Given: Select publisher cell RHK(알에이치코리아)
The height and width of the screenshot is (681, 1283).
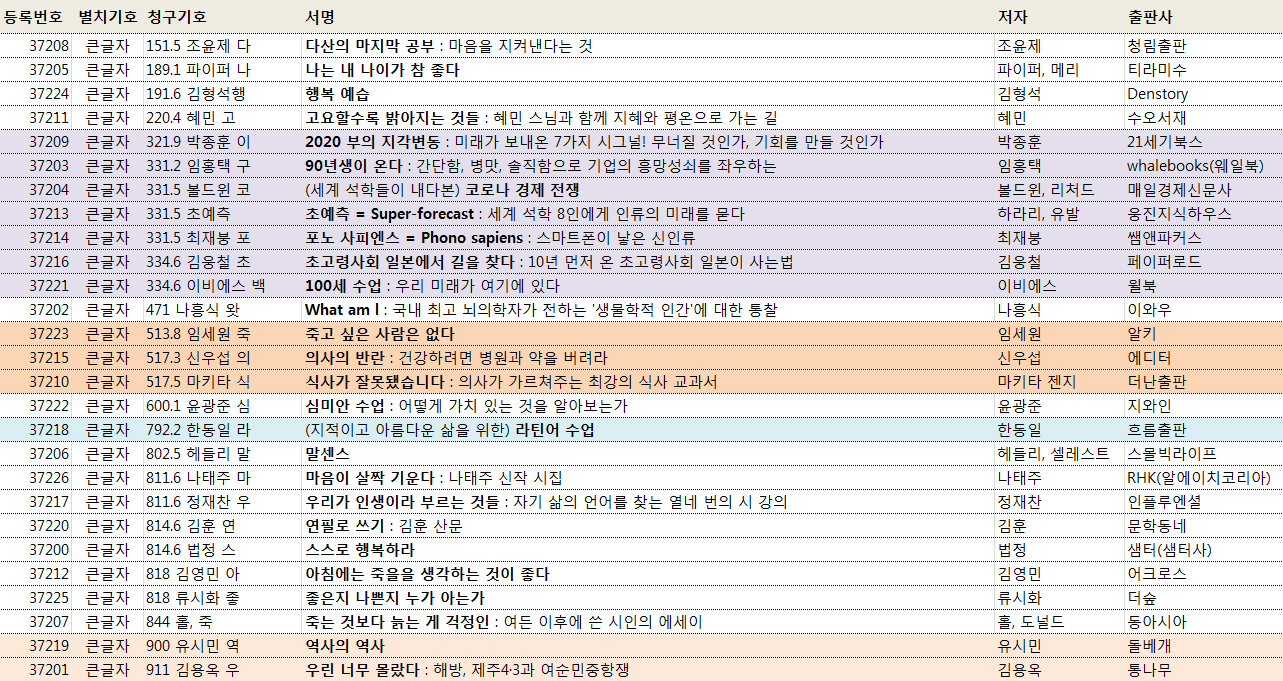Looking at the screenshot, I should pos(1199,478).
